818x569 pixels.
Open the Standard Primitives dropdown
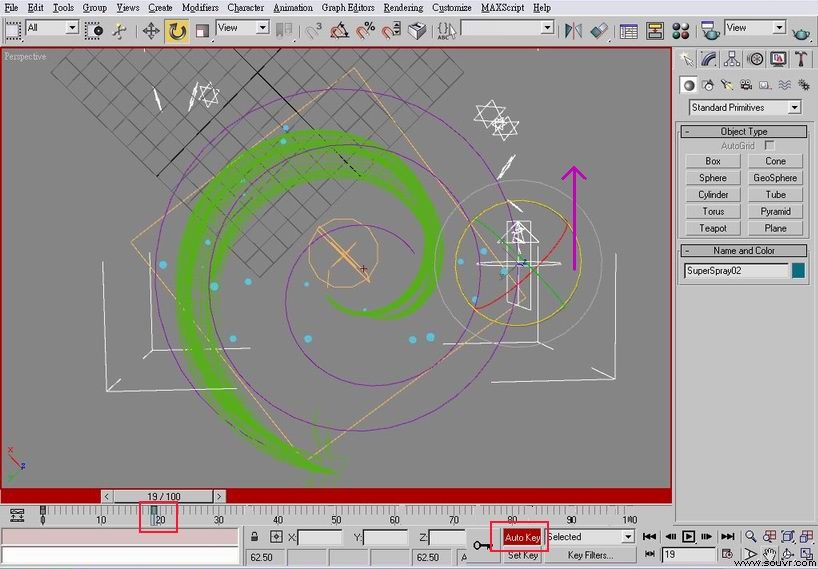coord(744,107)
